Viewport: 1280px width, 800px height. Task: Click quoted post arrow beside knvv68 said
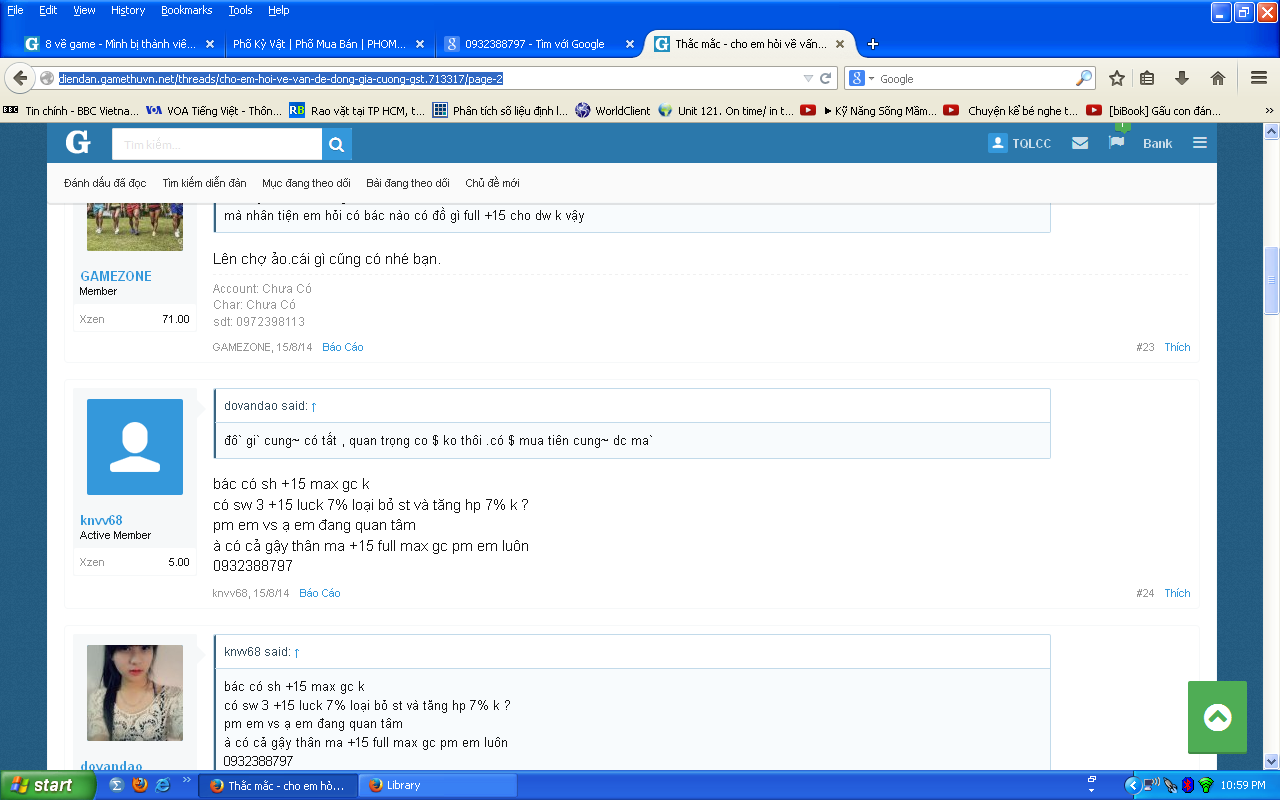pos(297,652)
